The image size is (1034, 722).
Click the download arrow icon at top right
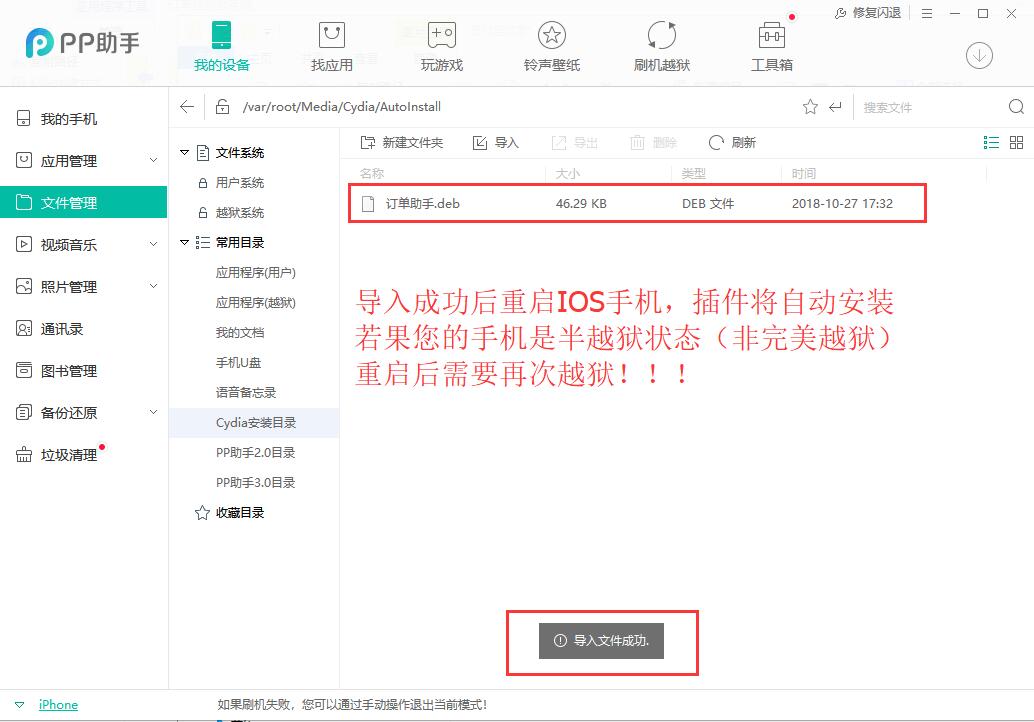coord(979,56)
